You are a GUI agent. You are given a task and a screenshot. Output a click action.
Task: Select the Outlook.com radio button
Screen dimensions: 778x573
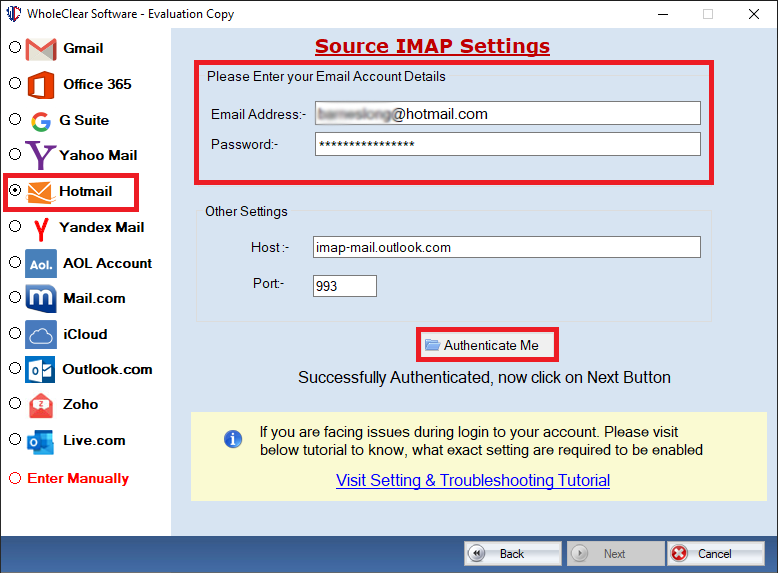click(x=15, y=368)
